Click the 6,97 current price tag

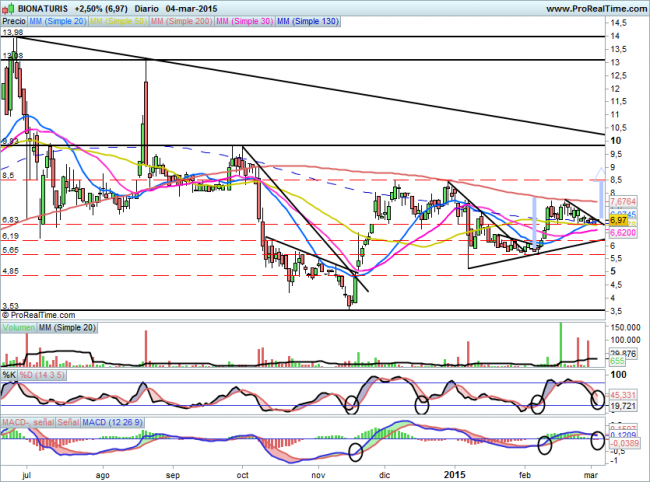618,220
